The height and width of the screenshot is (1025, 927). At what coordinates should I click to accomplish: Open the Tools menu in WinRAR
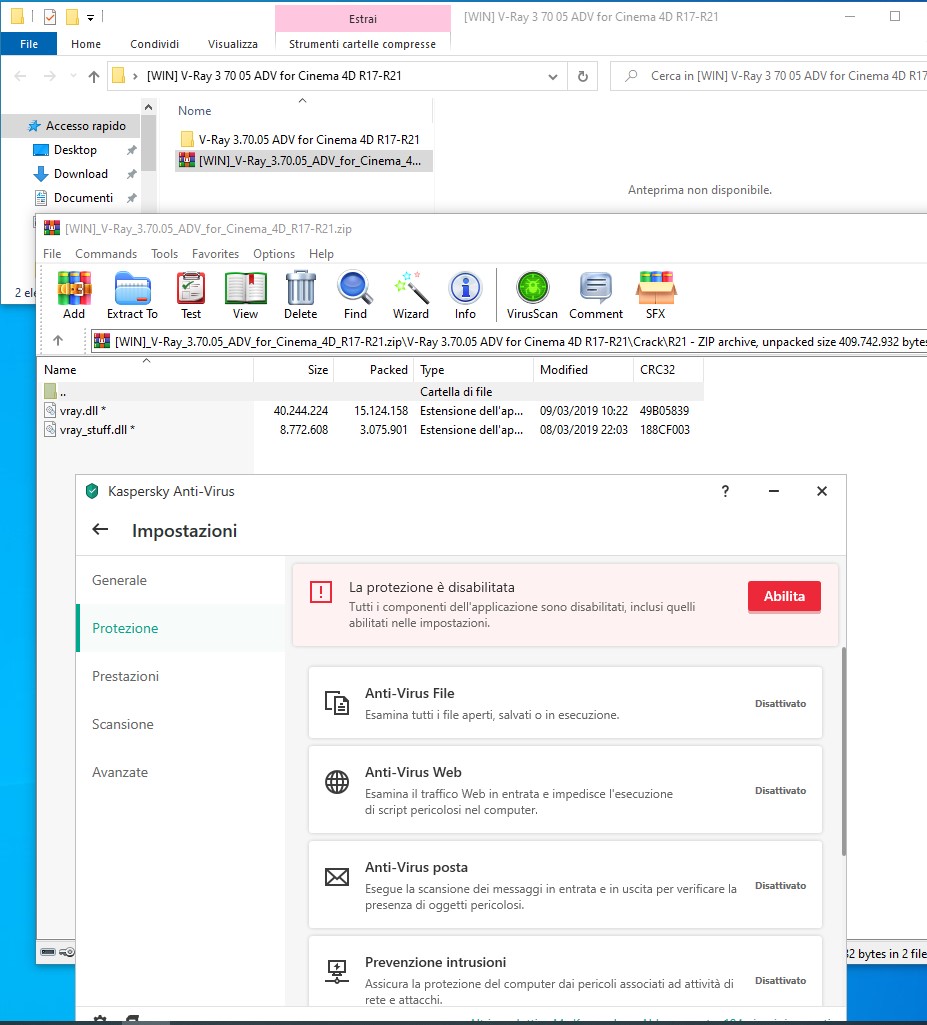pyautogui.click(x=165, y=254)
